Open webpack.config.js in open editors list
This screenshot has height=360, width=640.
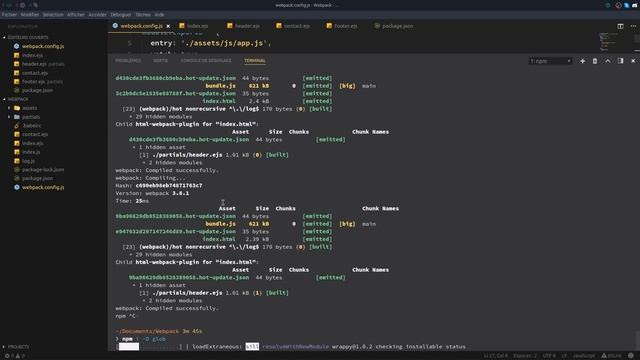click(x=43, y=47)
